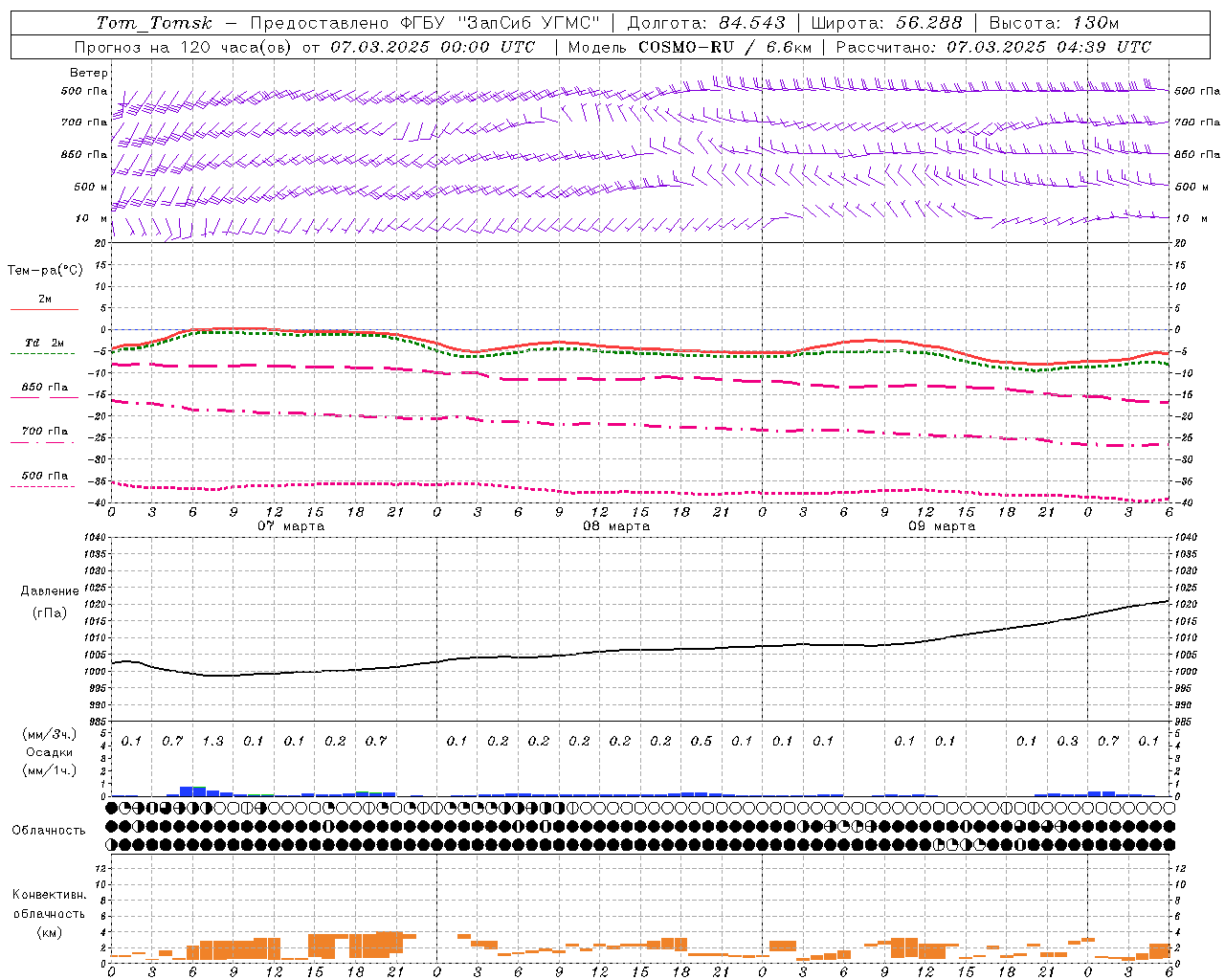Click the 07 марта date label
This screenshot has width=1225, height=980.
pyautogui.click(x=291, y=526)
